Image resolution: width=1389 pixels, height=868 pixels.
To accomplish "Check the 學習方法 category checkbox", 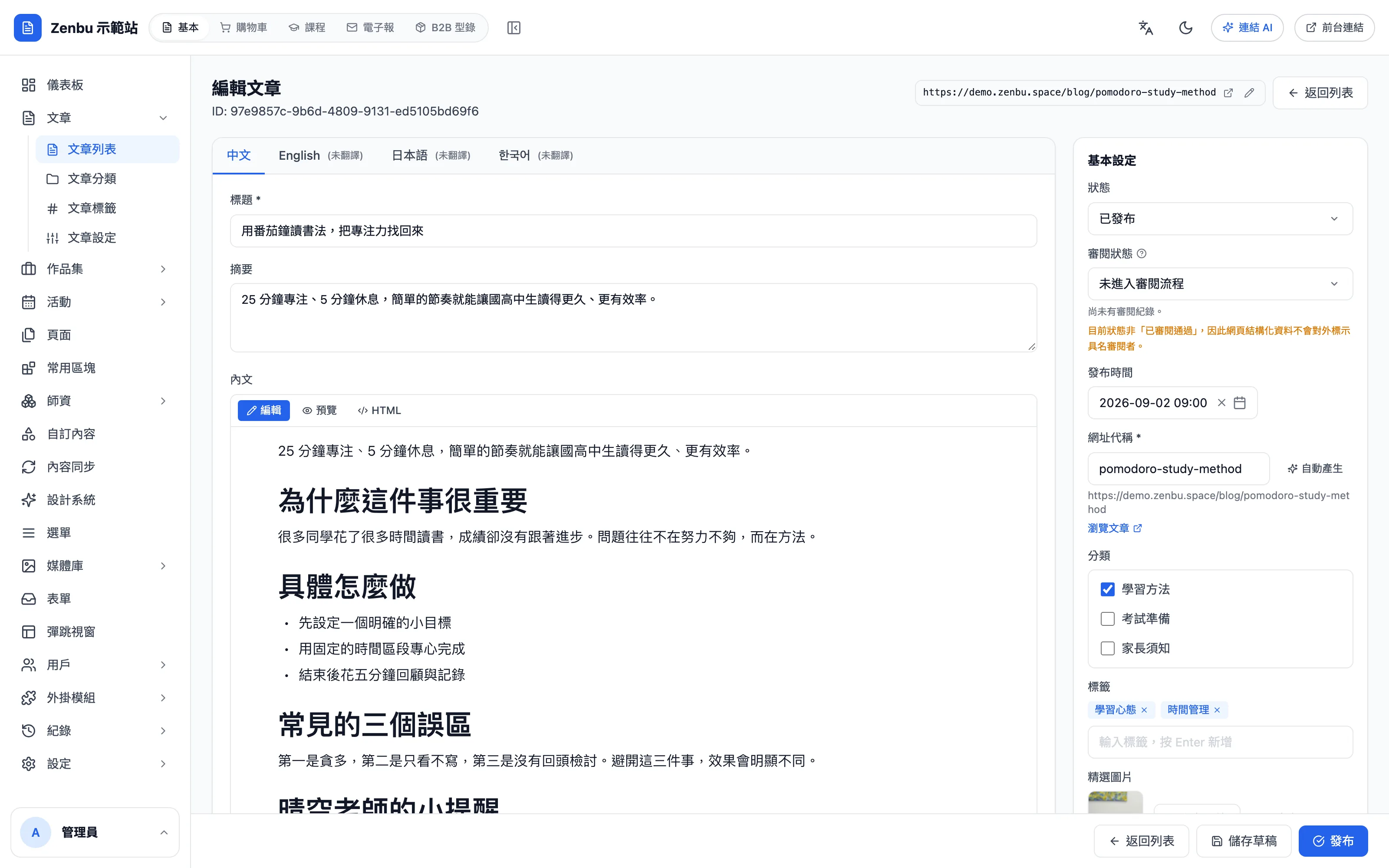I will pos(1107,589).
